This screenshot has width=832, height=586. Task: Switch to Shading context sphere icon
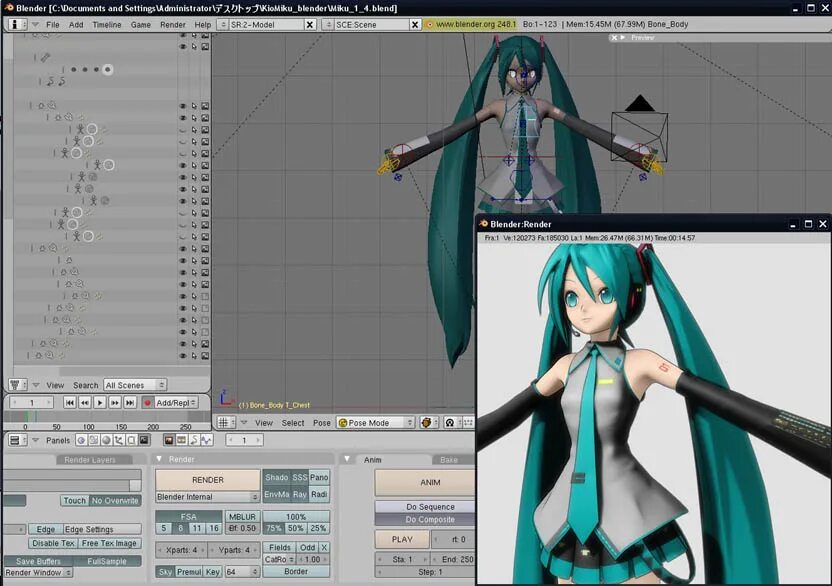pos(106,440)
